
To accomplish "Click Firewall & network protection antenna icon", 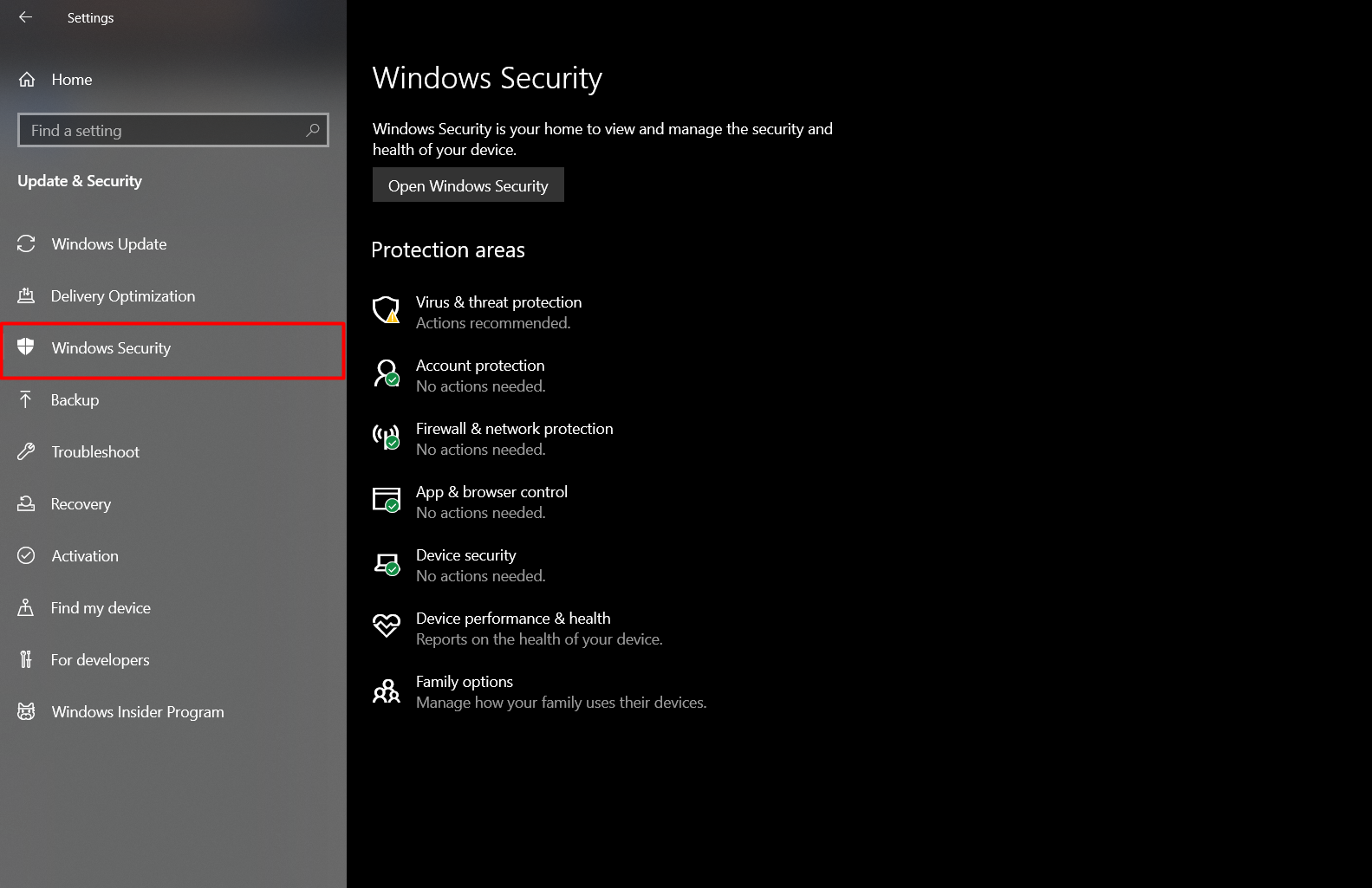I will (386, 437).
